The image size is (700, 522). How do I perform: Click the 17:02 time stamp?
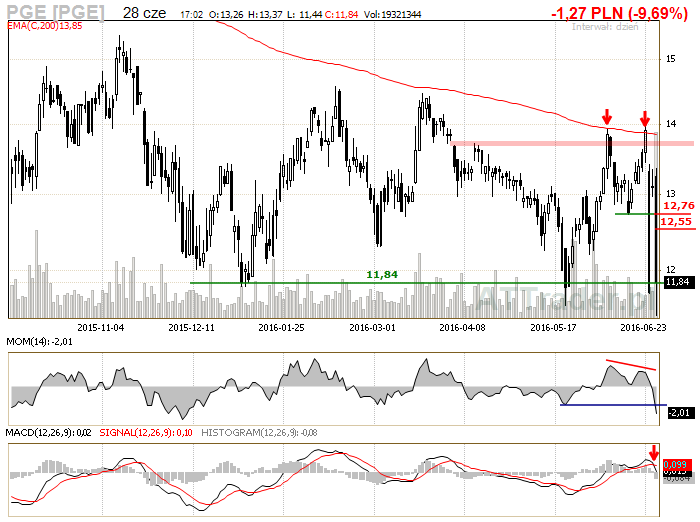[x=192, y=15]
